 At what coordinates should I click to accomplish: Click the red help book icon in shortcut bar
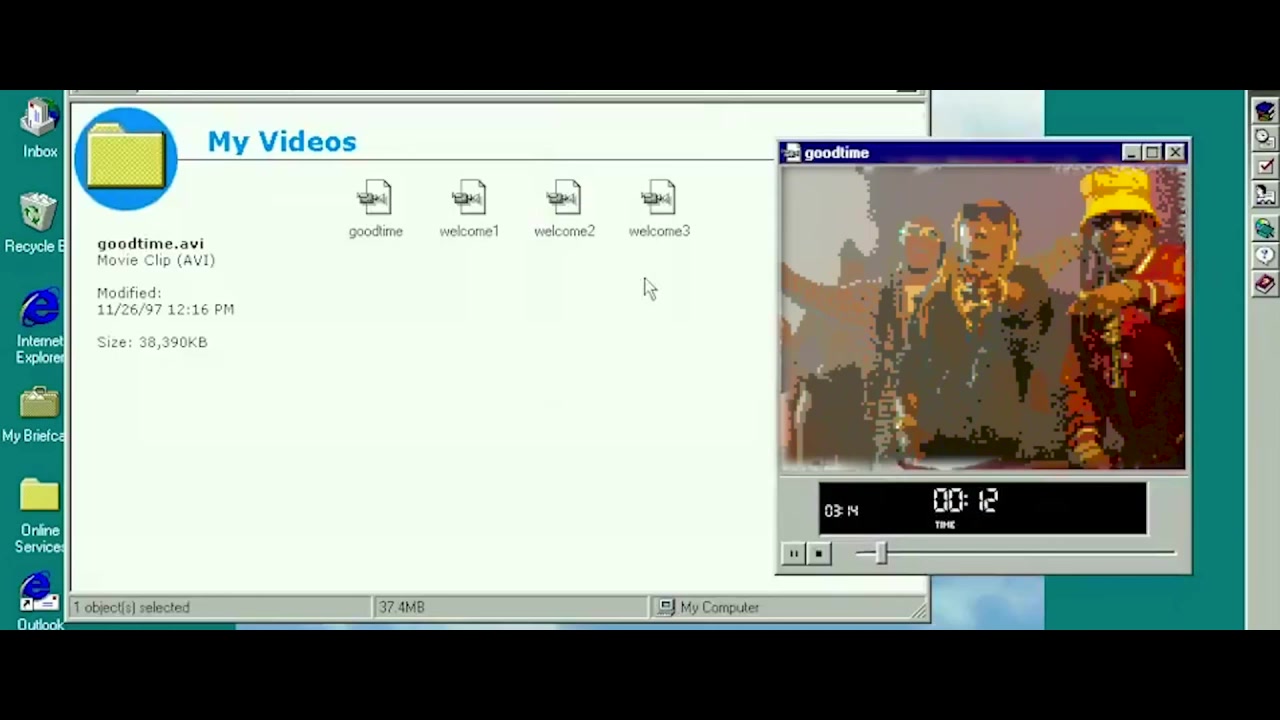[1265, 285]
